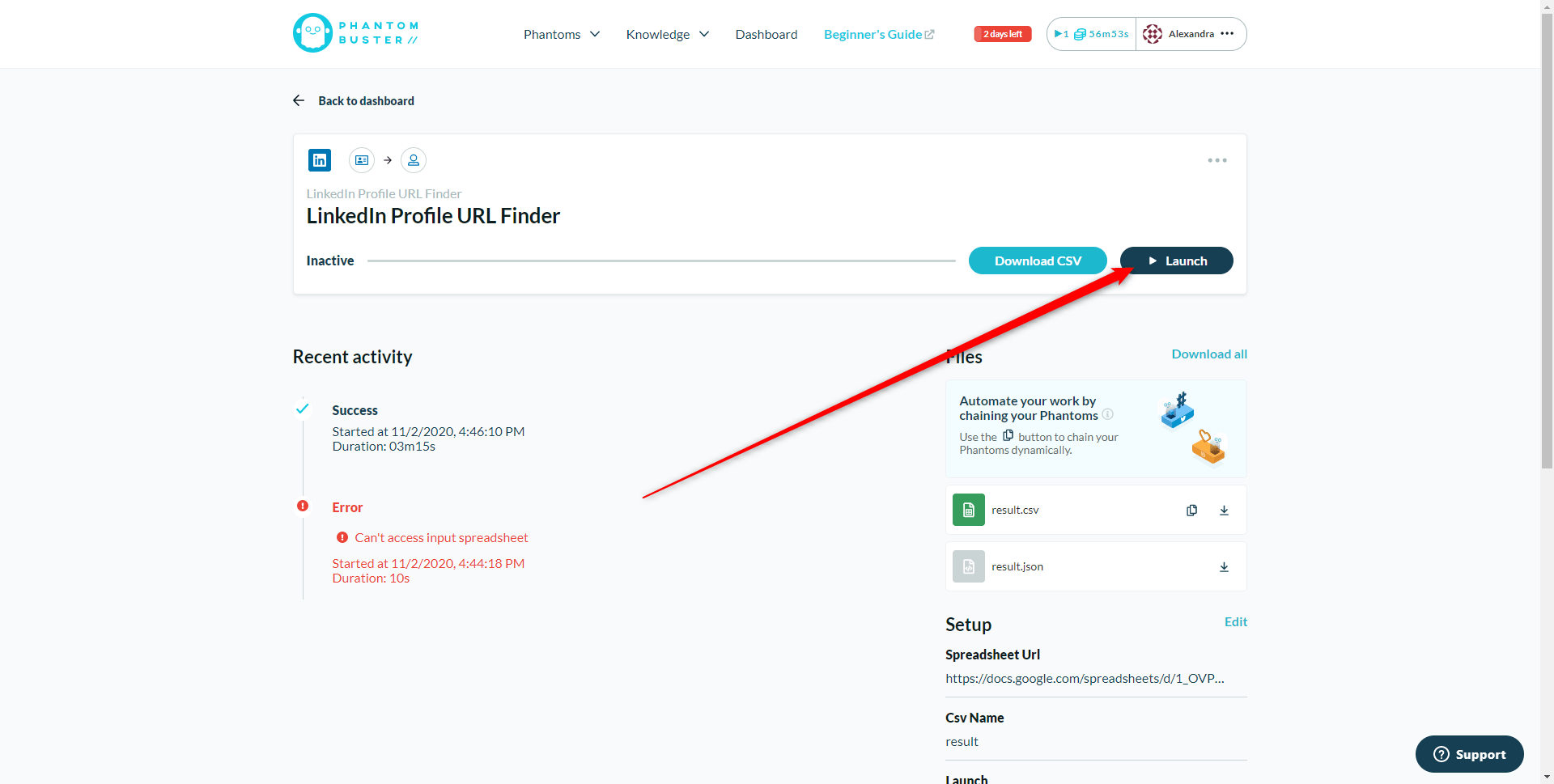Click the back arrow icon
This screenshot has height=784, width=1554.
pos(299,100)
